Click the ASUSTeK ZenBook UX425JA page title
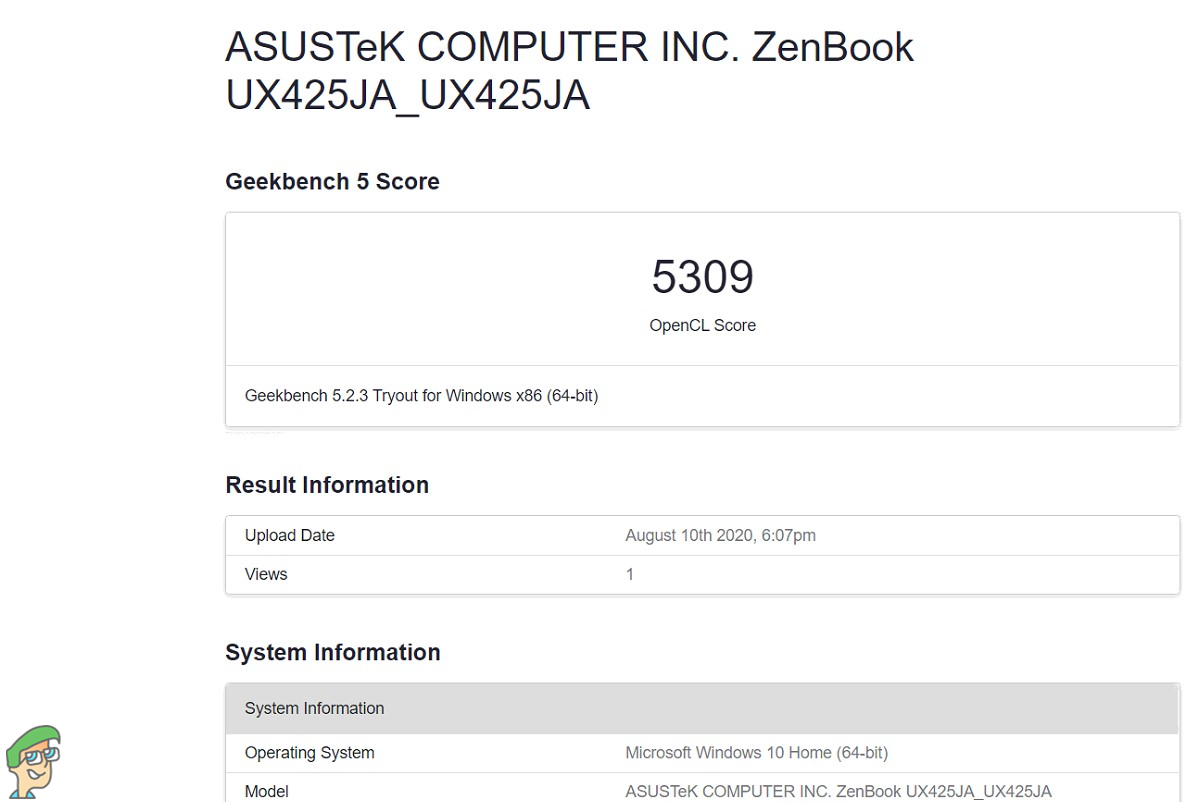The image size is (1191, 802). (x=569, y=71)
